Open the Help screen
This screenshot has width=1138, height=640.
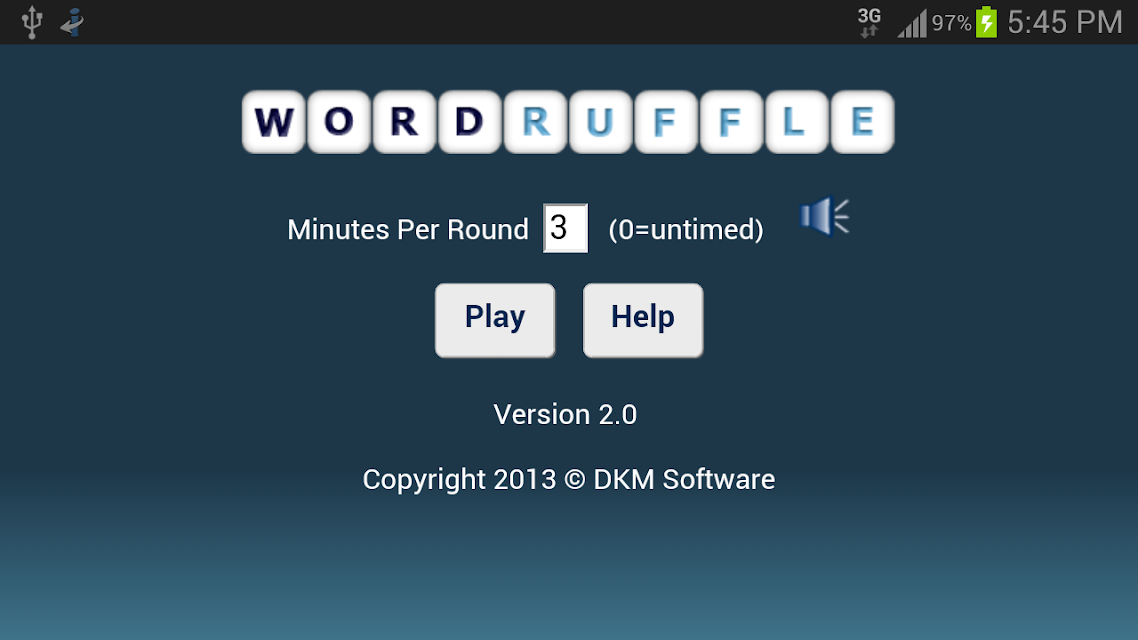[x=643, y=320]
